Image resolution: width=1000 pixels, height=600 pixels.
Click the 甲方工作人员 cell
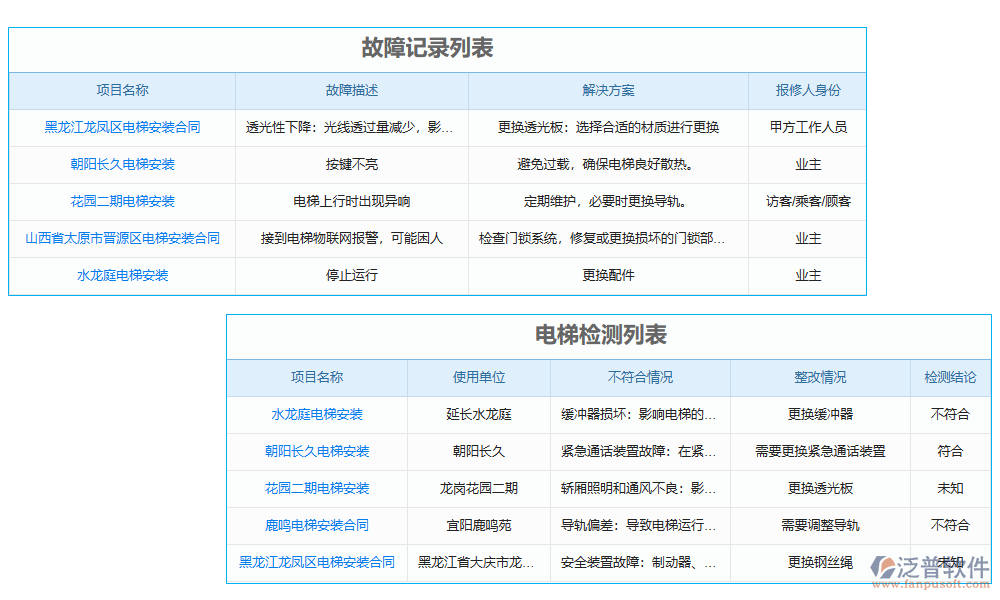(x=808, y=127)
